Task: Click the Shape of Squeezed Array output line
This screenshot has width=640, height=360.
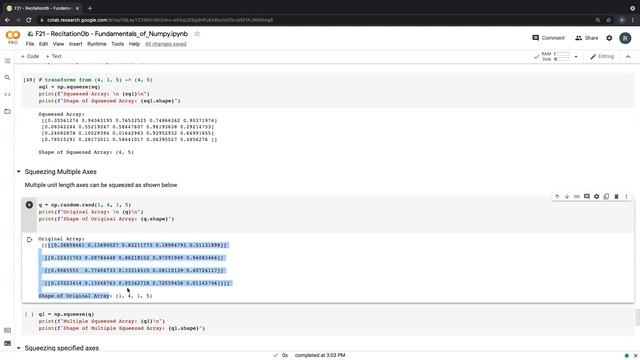Action: pos(86,152)
